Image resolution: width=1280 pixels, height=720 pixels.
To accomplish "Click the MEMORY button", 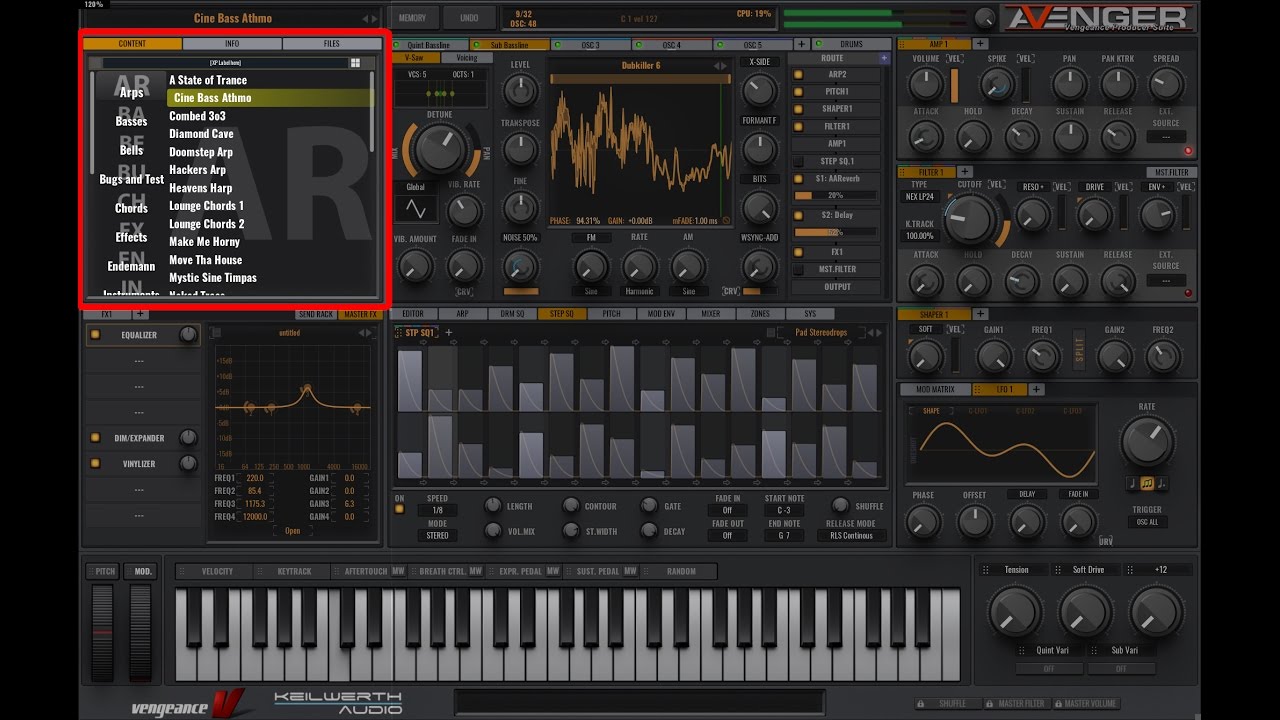I will click(412, 18).
